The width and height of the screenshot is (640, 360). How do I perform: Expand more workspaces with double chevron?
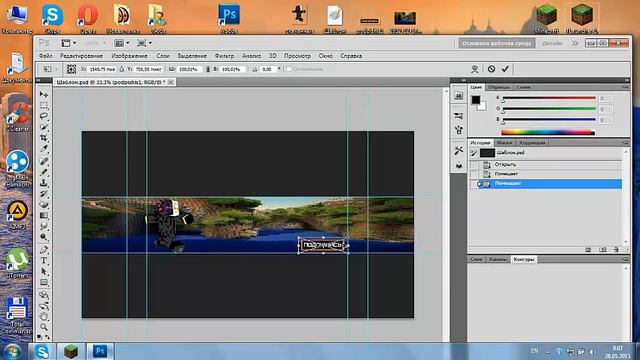575,43
